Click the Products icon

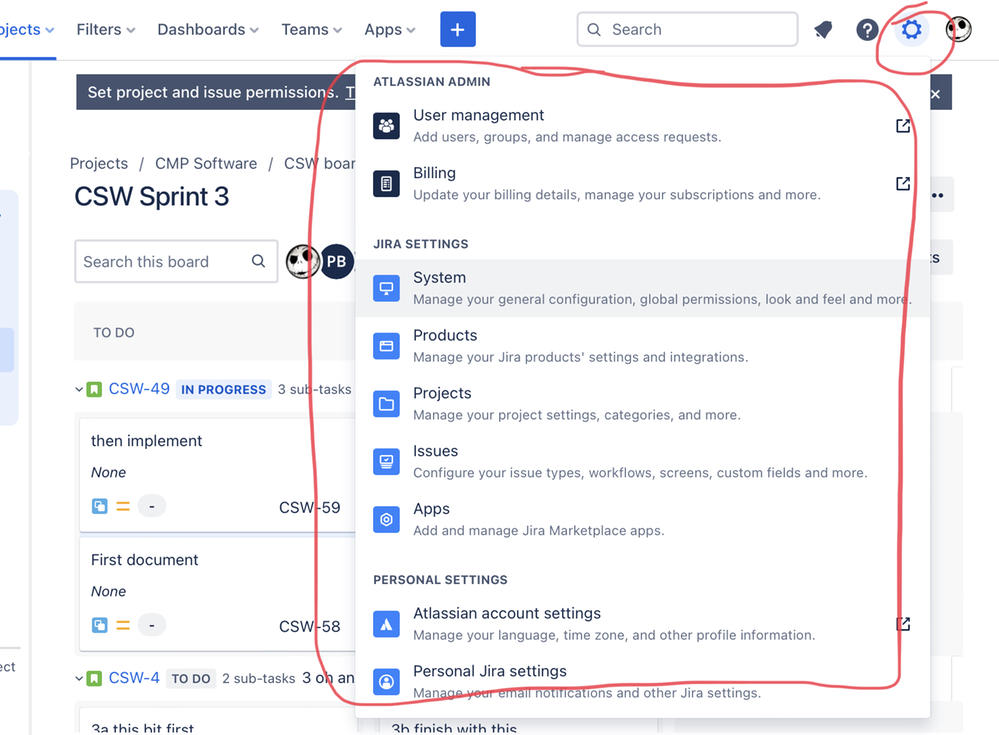386,346
